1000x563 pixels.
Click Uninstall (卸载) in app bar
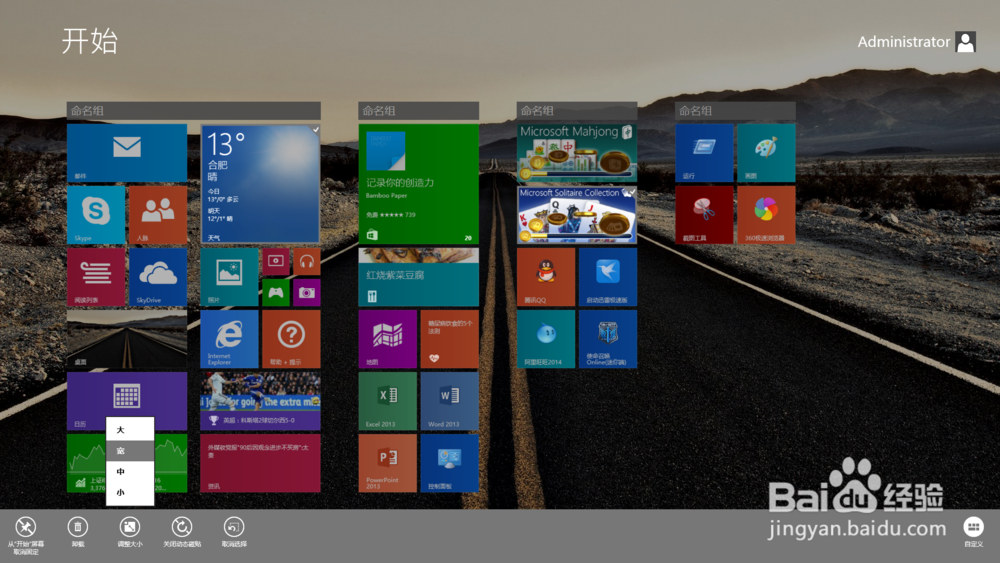coord(78,532)
